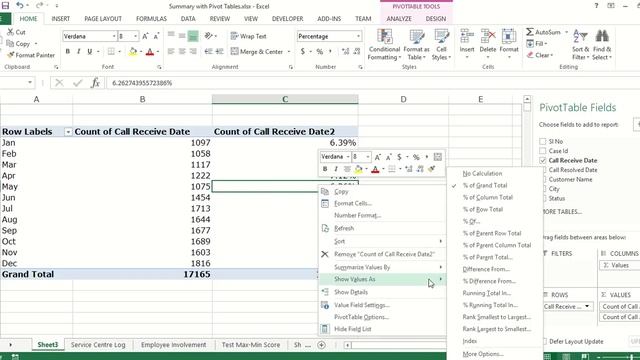Click Refresh in the context menu
This screenshot has width=640, height=360.
point(344,228)
